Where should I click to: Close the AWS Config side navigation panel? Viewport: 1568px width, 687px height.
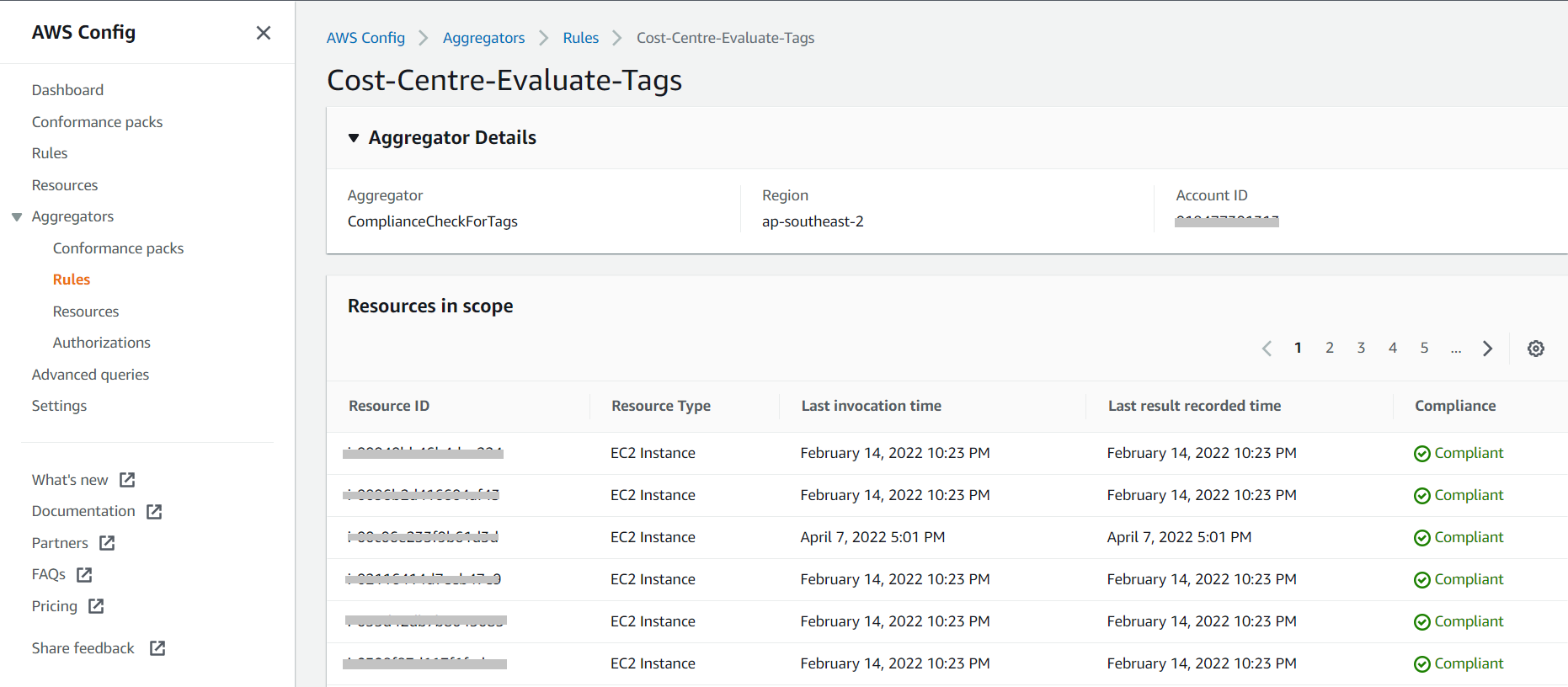(x=264, y=33)
